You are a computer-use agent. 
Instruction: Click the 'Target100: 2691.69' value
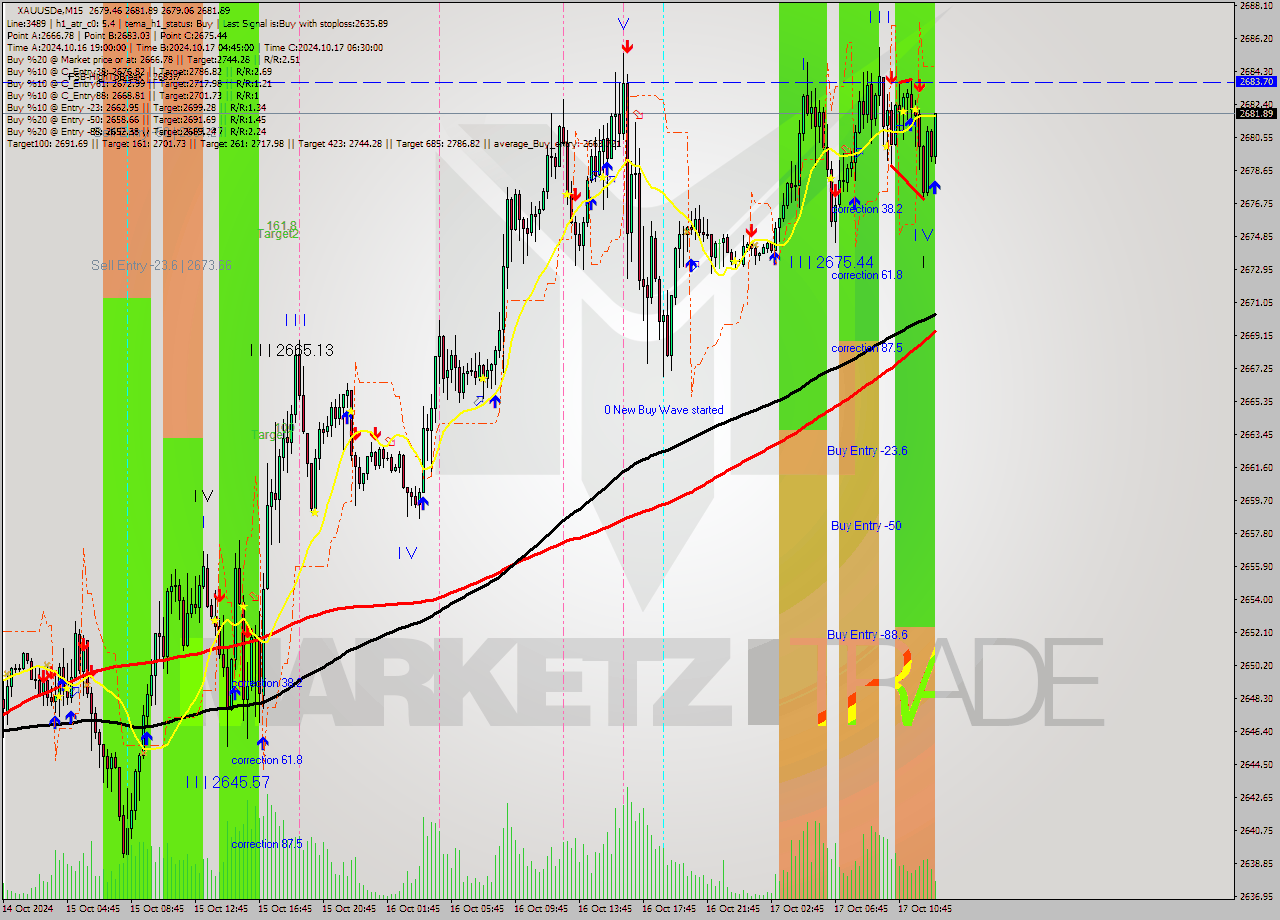click(48, 143)
